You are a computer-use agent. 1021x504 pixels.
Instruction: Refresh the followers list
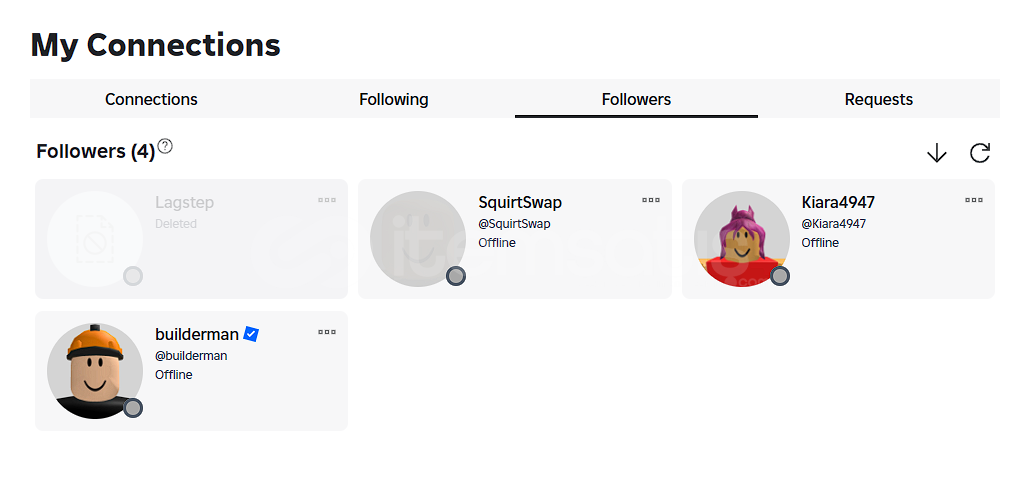980,153
